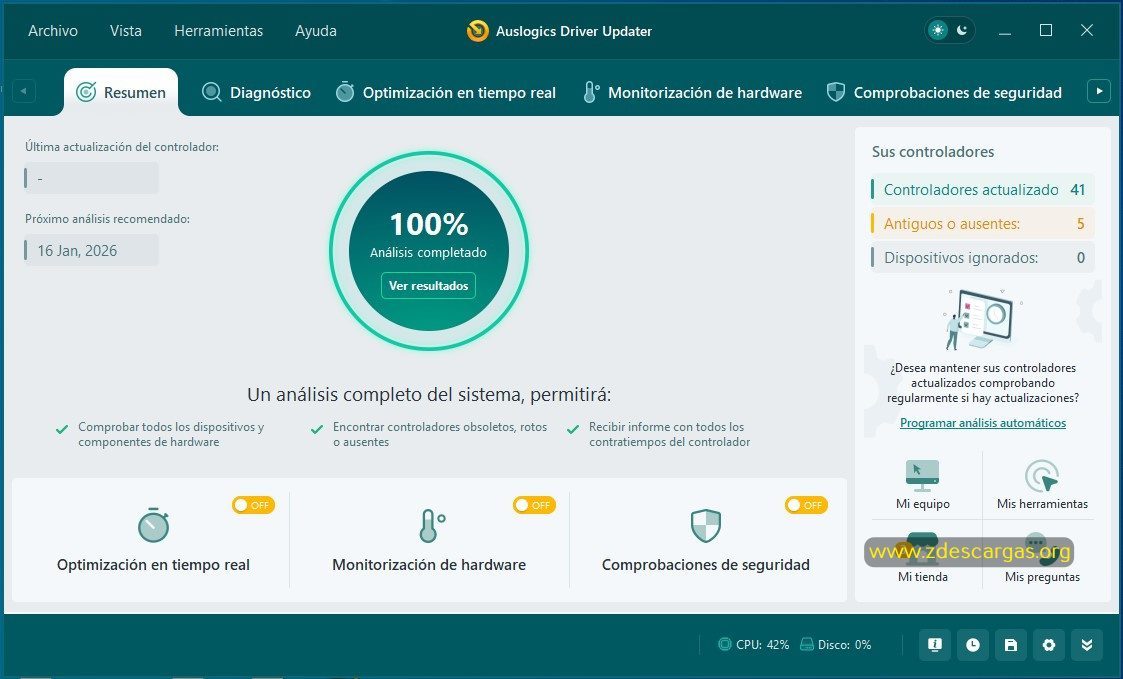1123x679 pixels.
Task: Click the save disk icon in status bar
Action: pos(1011,645)
